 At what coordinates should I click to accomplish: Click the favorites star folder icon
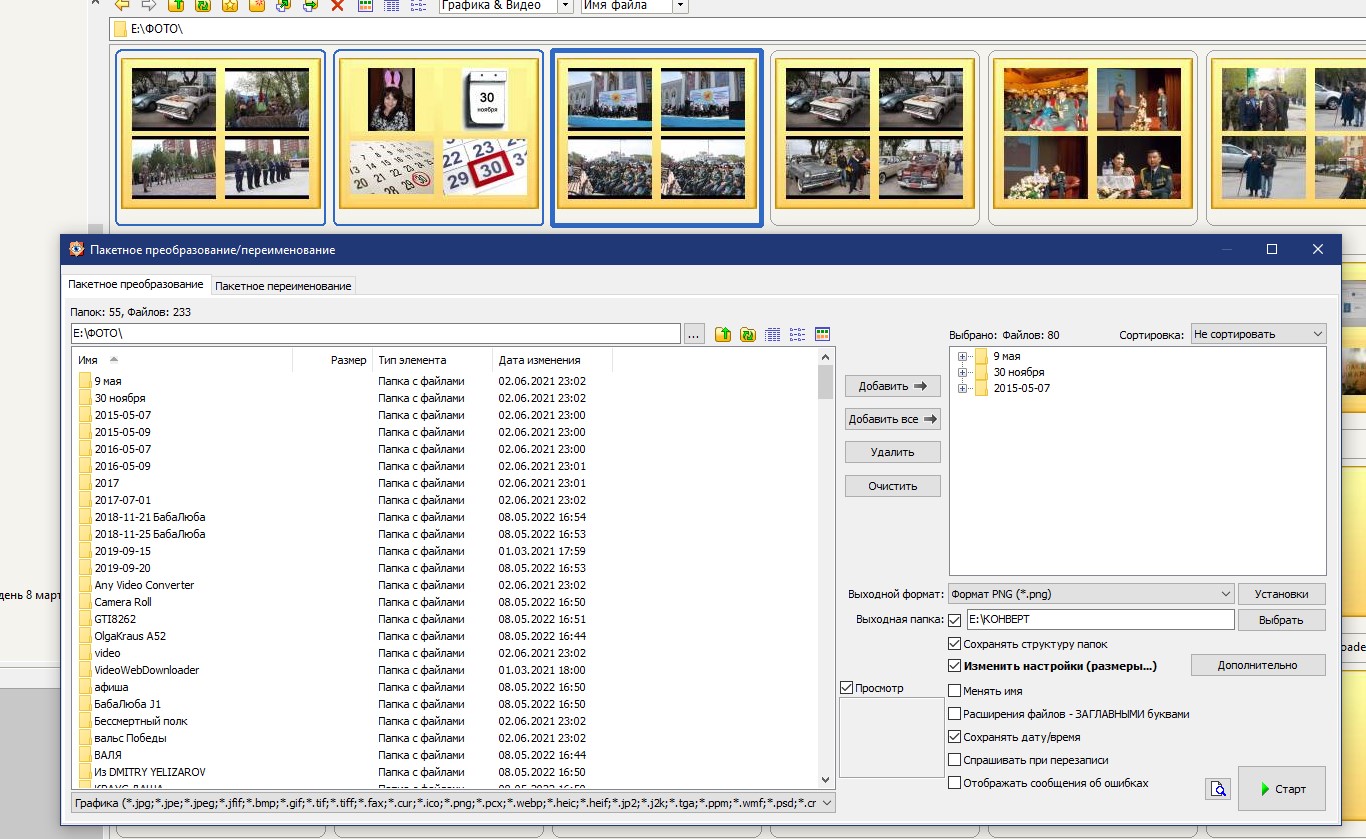click(x=229, y=5)
